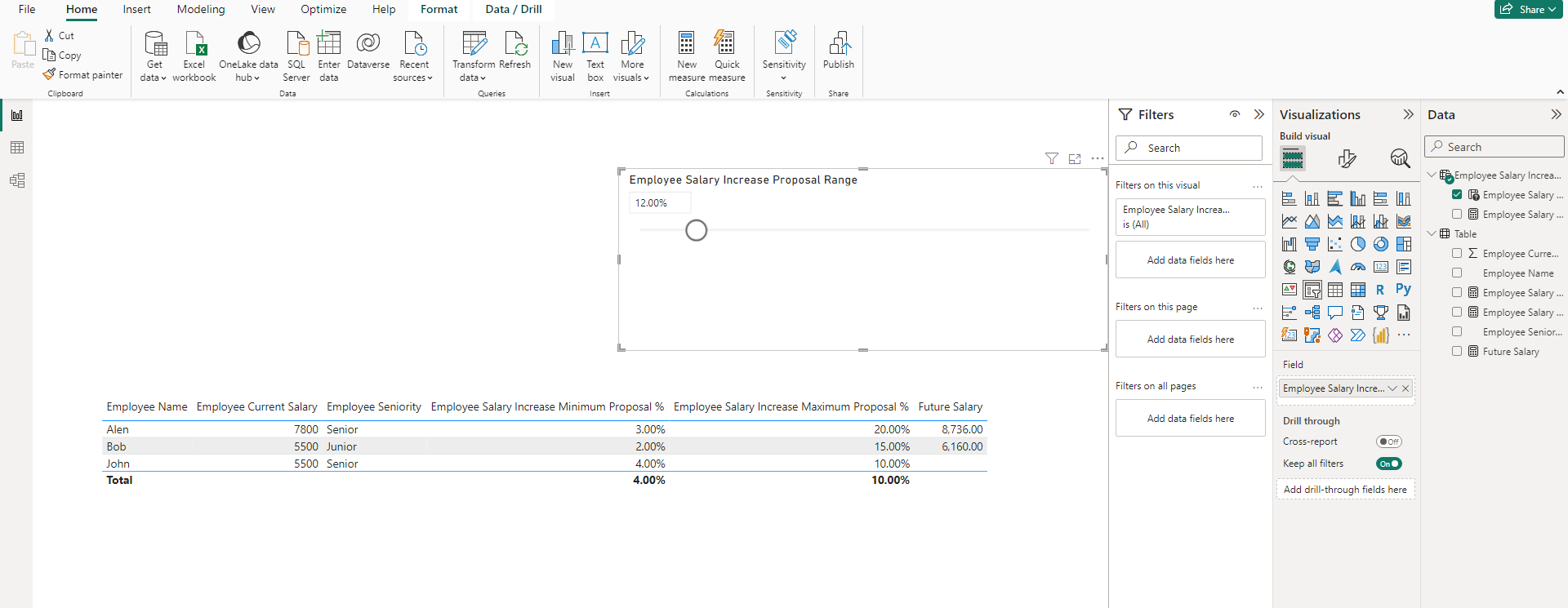Open Dataverse connector
1568x608 pixels.
[x=368, y=51]
